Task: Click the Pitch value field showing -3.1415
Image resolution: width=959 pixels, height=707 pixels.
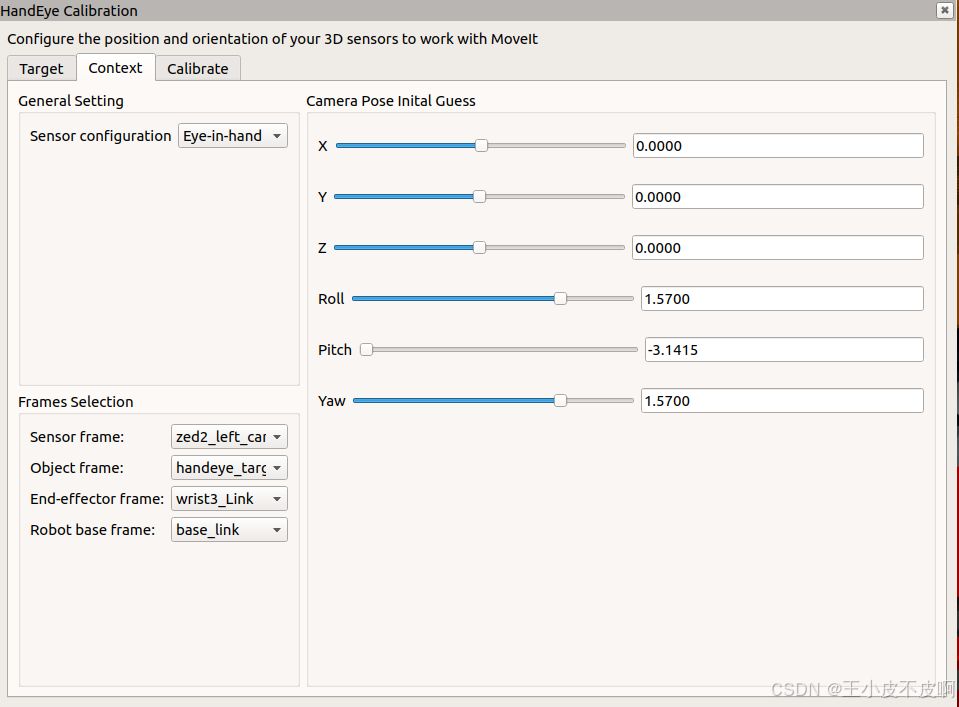Action: click(784, 349)
